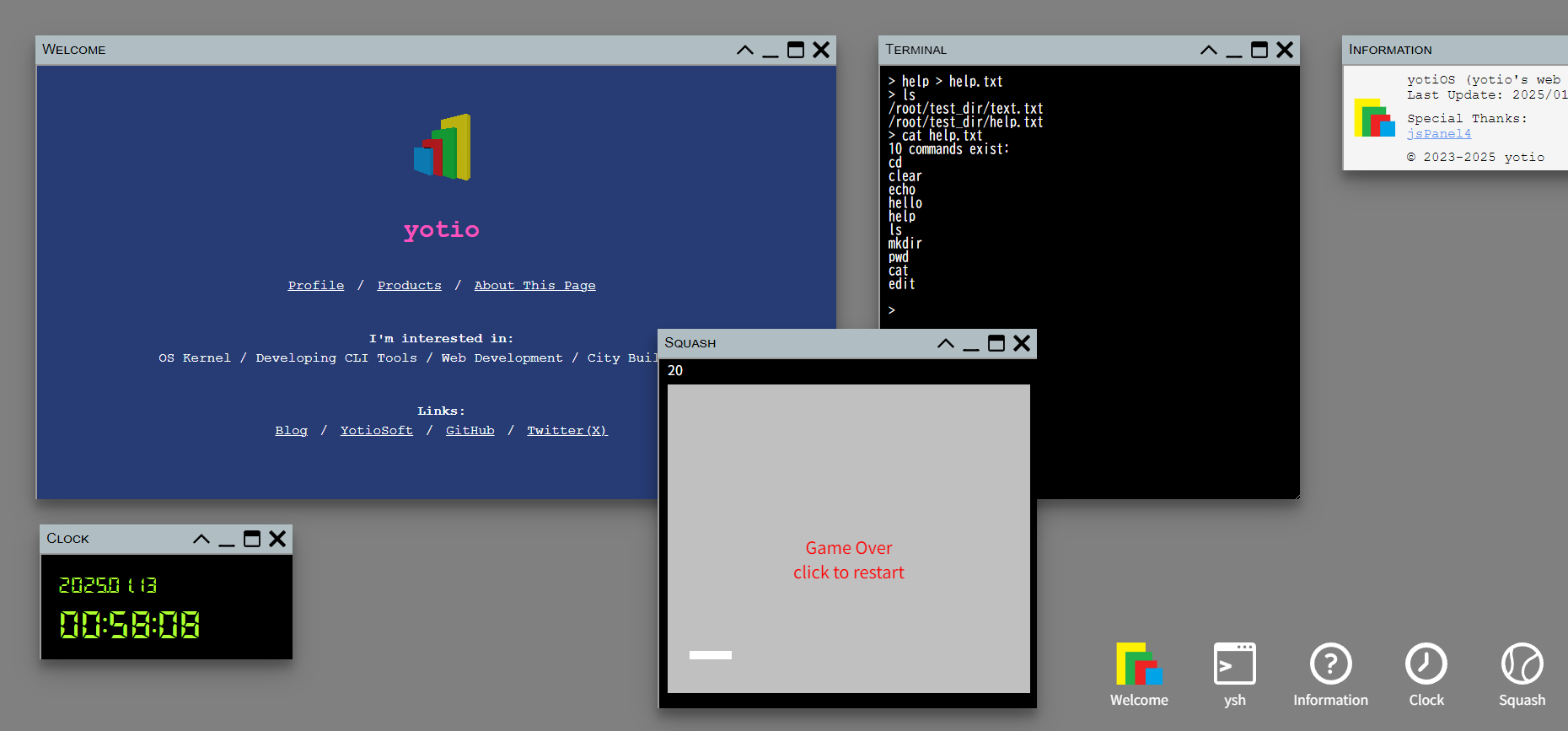Click the yotiOS logo in Information window

point(1374,118)
